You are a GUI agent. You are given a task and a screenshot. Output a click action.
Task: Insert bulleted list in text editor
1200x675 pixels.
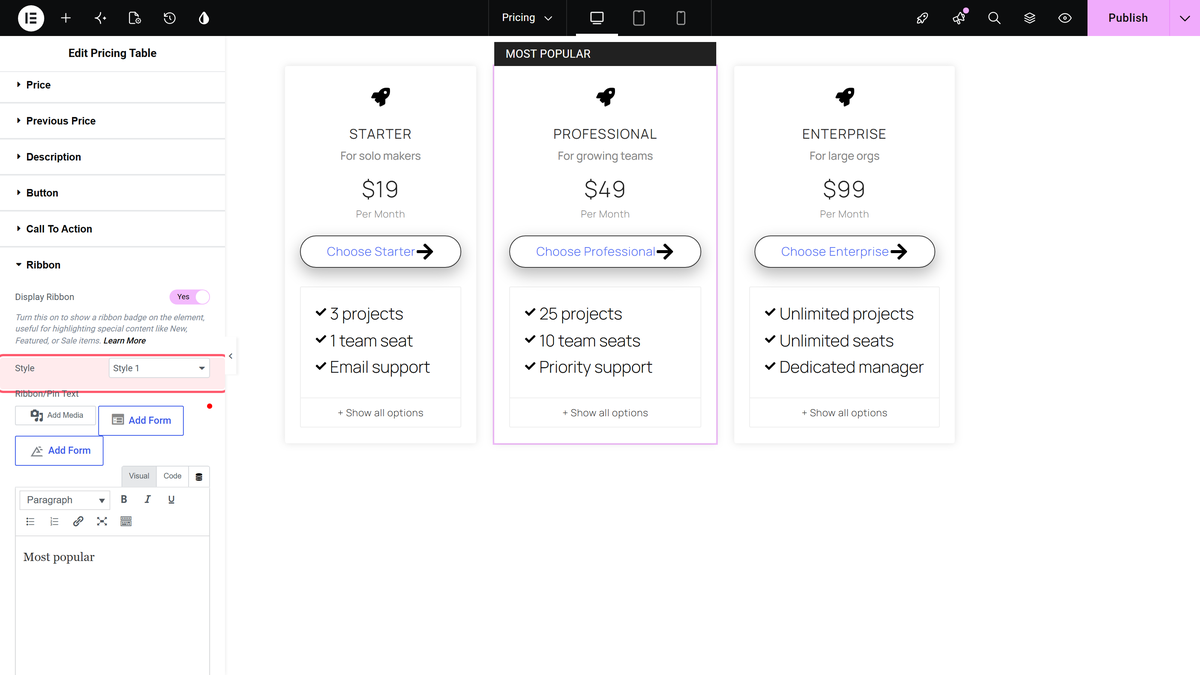(x=30, y=521)
